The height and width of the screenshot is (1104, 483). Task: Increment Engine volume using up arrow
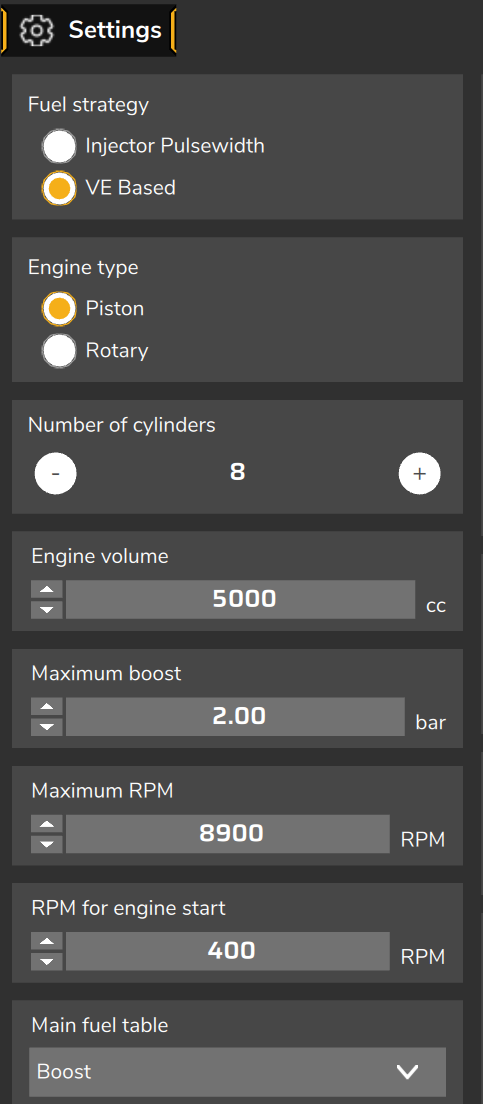(47, 590)
